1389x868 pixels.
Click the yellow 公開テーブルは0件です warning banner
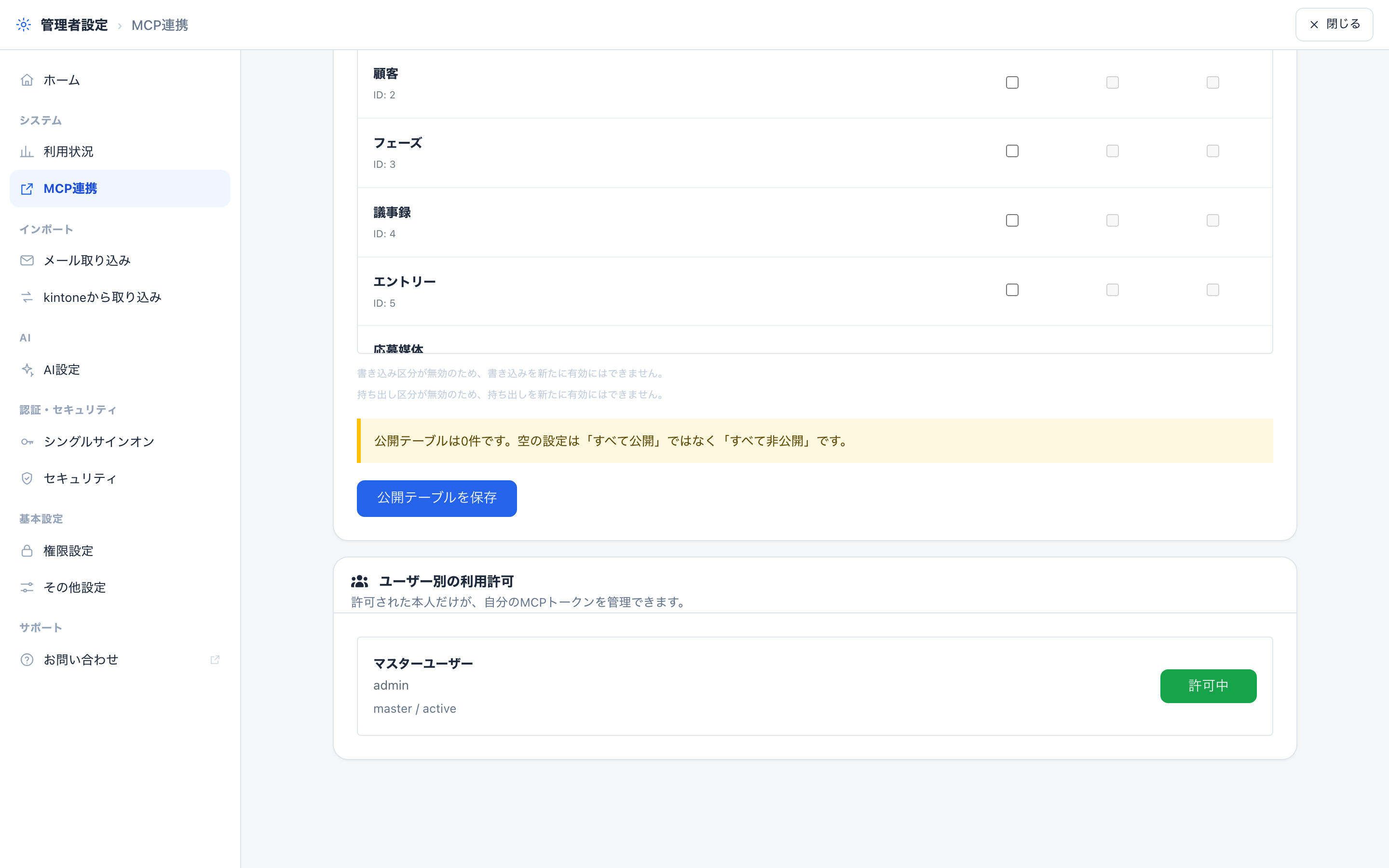[815, 441]
